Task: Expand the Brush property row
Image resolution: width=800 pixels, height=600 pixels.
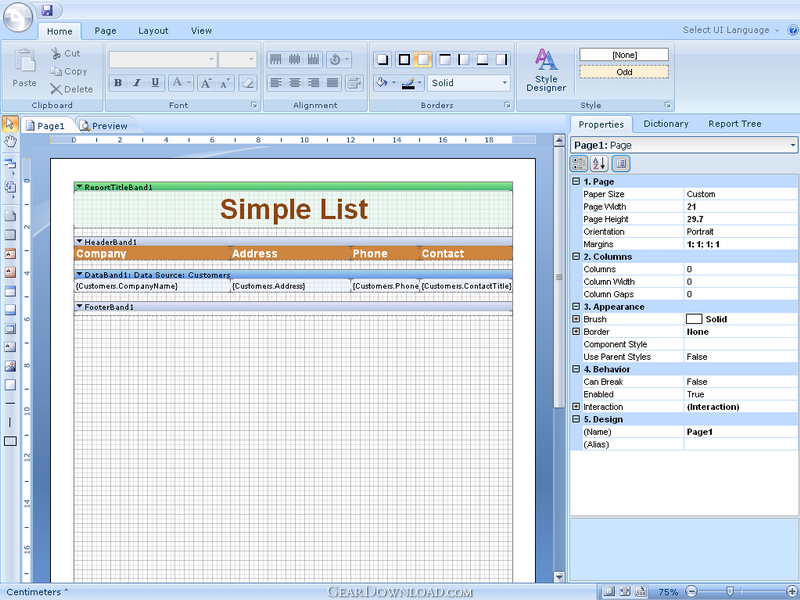Action: pyautogui.click(x=576, y=319)
